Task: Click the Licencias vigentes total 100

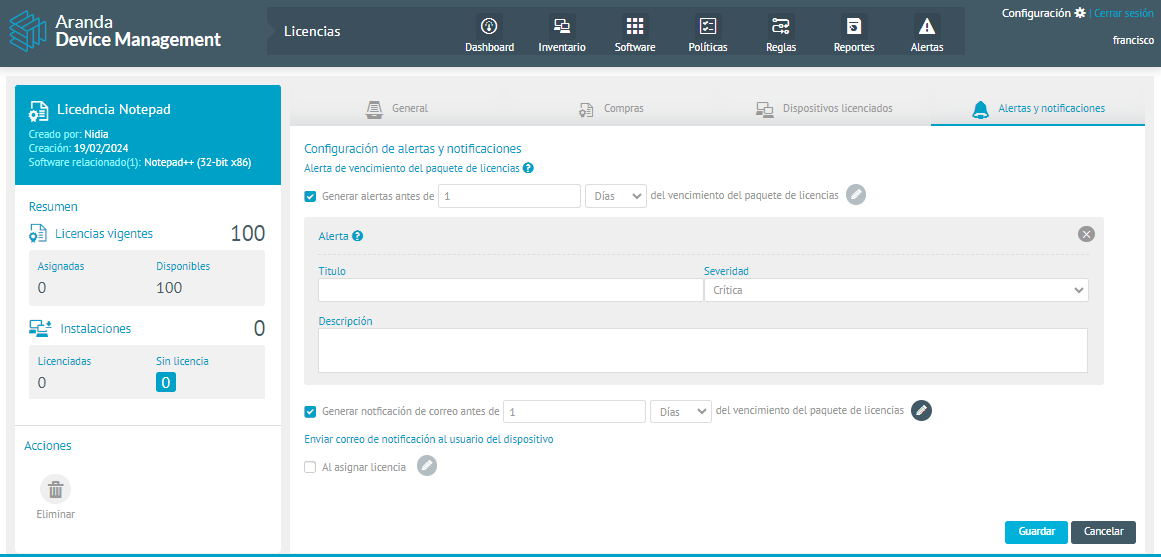Action: click(247, 233)
